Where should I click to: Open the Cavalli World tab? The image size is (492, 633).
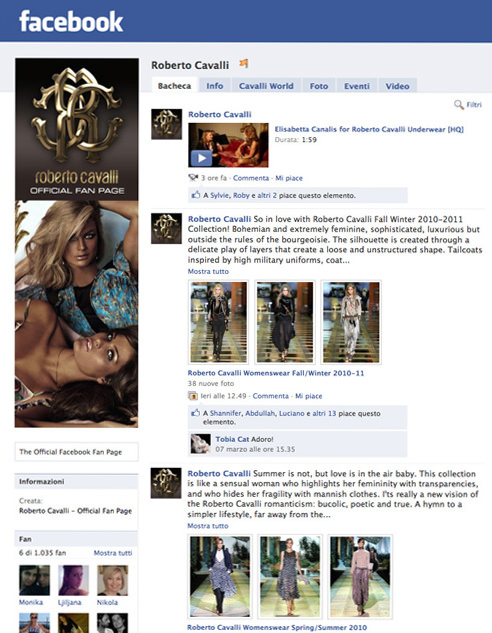[x=266, y=86]
